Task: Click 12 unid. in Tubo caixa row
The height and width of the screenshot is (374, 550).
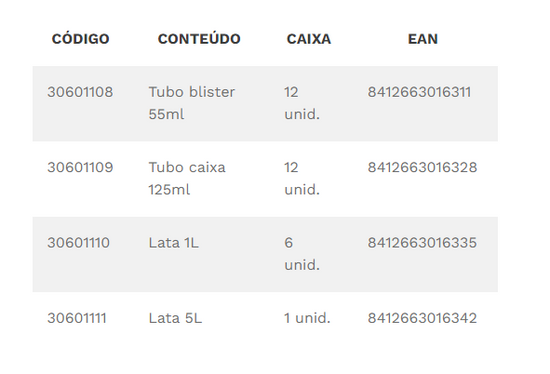Action: pos(302,179)
